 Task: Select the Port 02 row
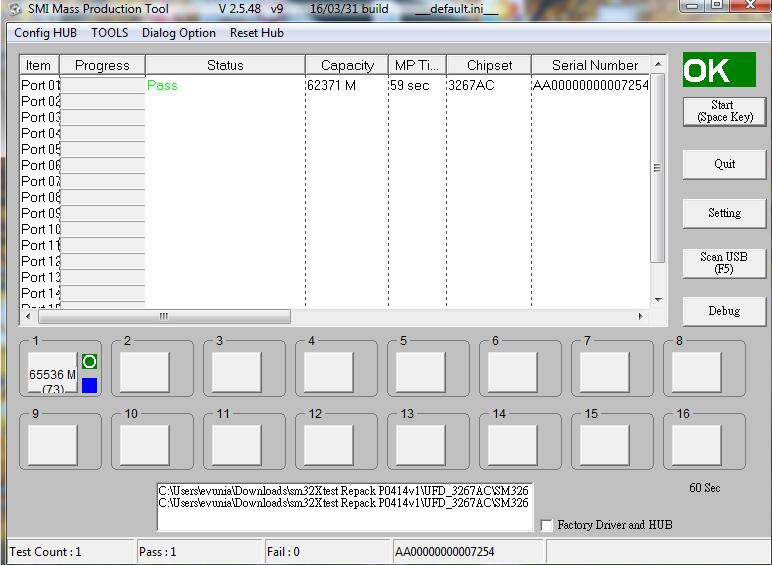point(335,101)
